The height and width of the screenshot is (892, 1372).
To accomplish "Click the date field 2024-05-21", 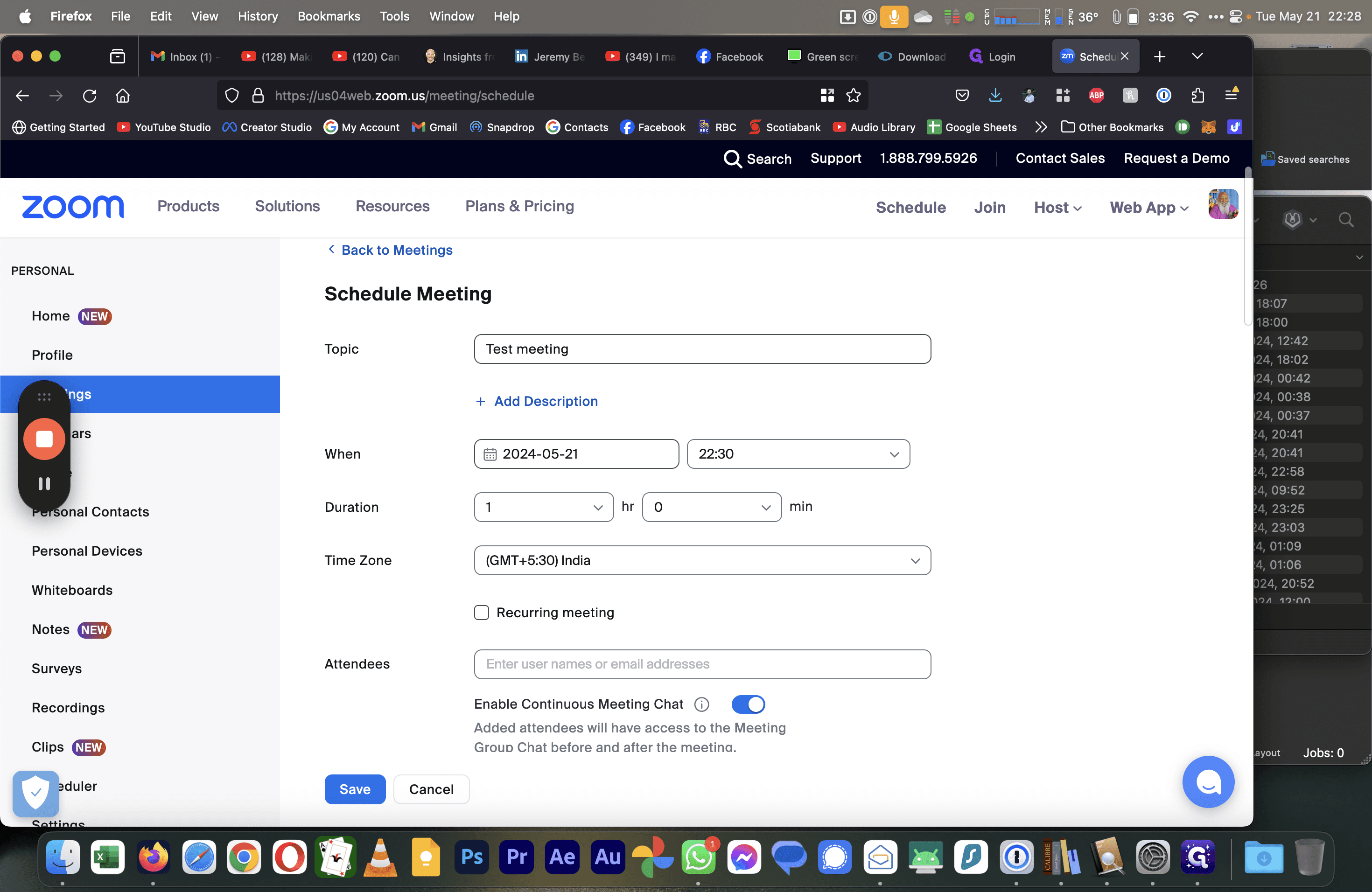I will (576, 454).
